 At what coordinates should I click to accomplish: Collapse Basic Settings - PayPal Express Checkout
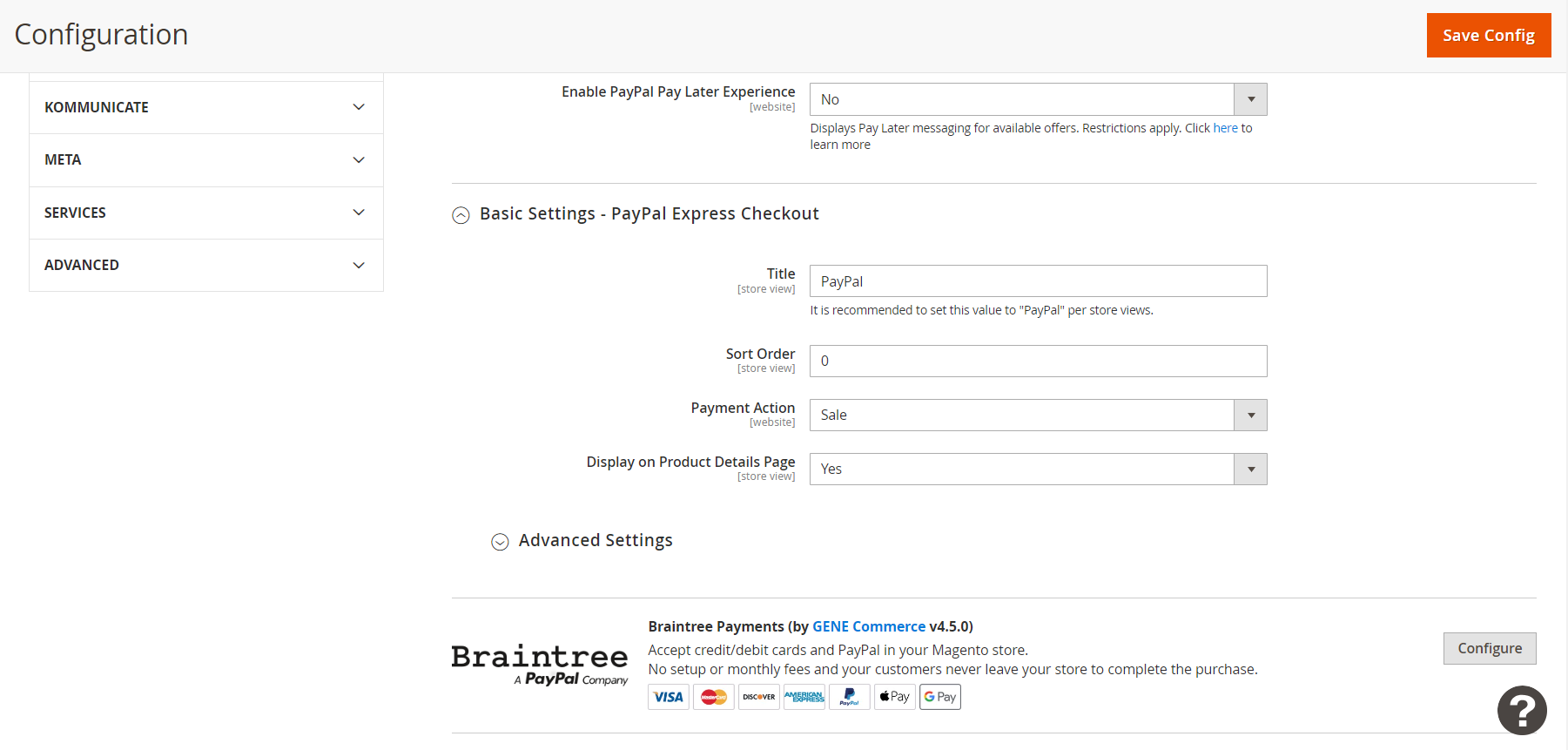coord(636,214)
